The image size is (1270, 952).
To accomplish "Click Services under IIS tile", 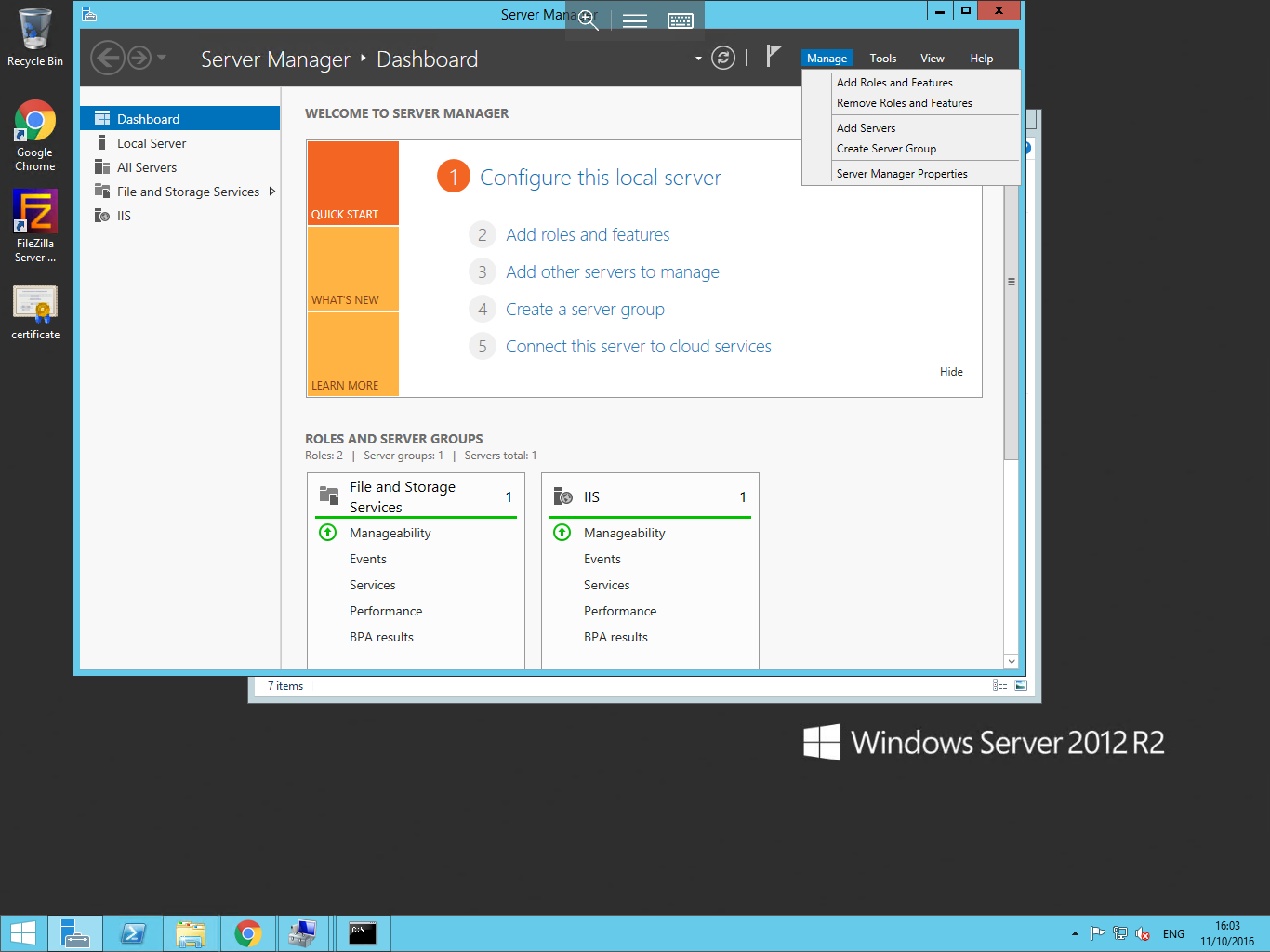I will point(606,584).
